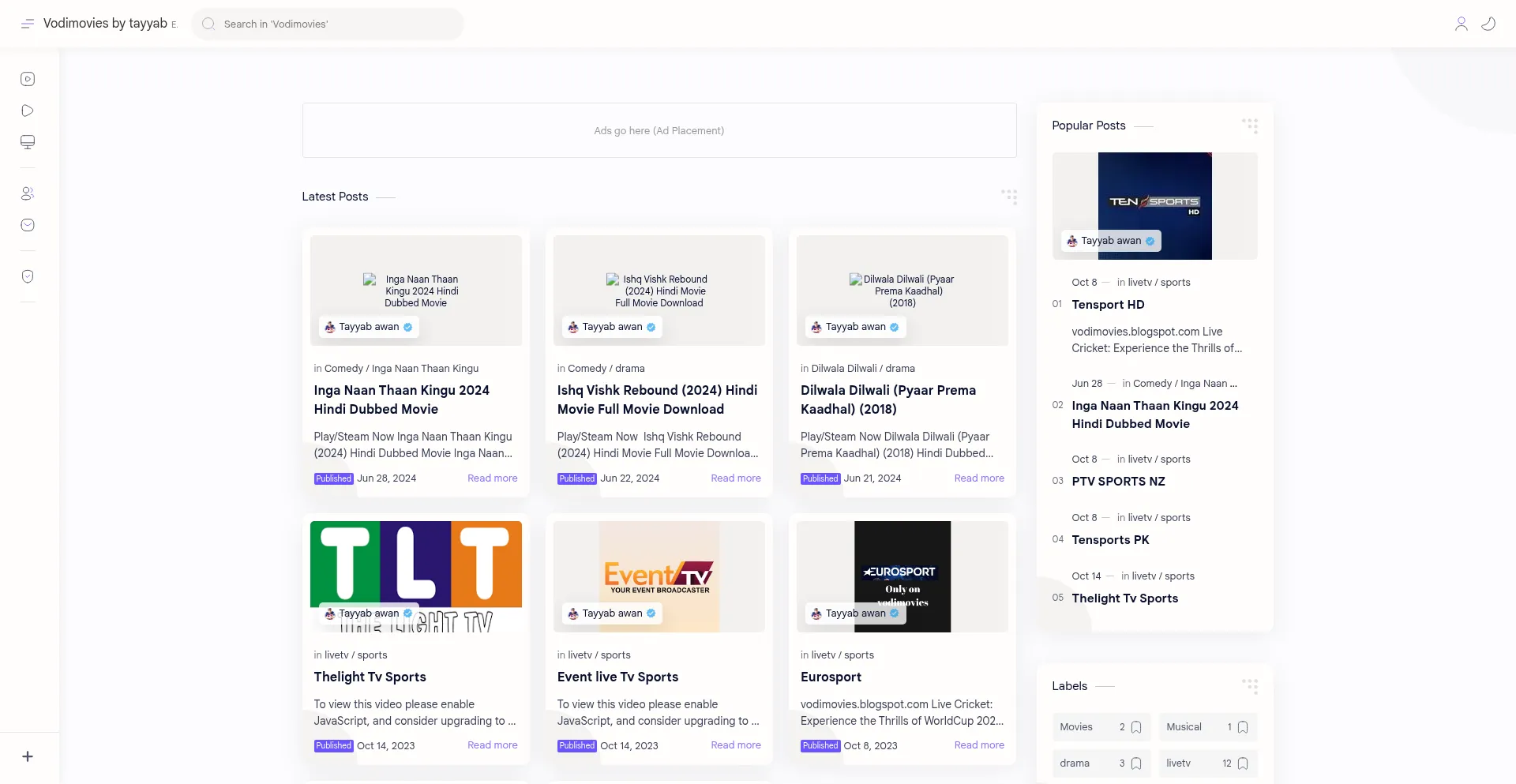Open Latest Posts 'Thelight Tv Sports' title
The width and height of the screenshot is (1516, 784).
click(x=370, y=677)
